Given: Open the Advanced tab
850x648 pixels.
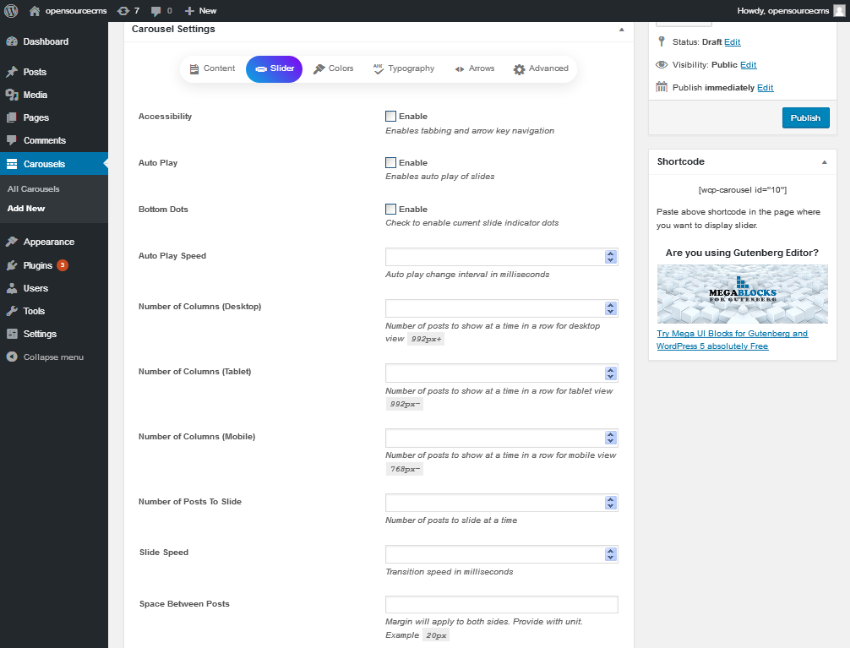Looking at the screenshot, I should [541, 69].
